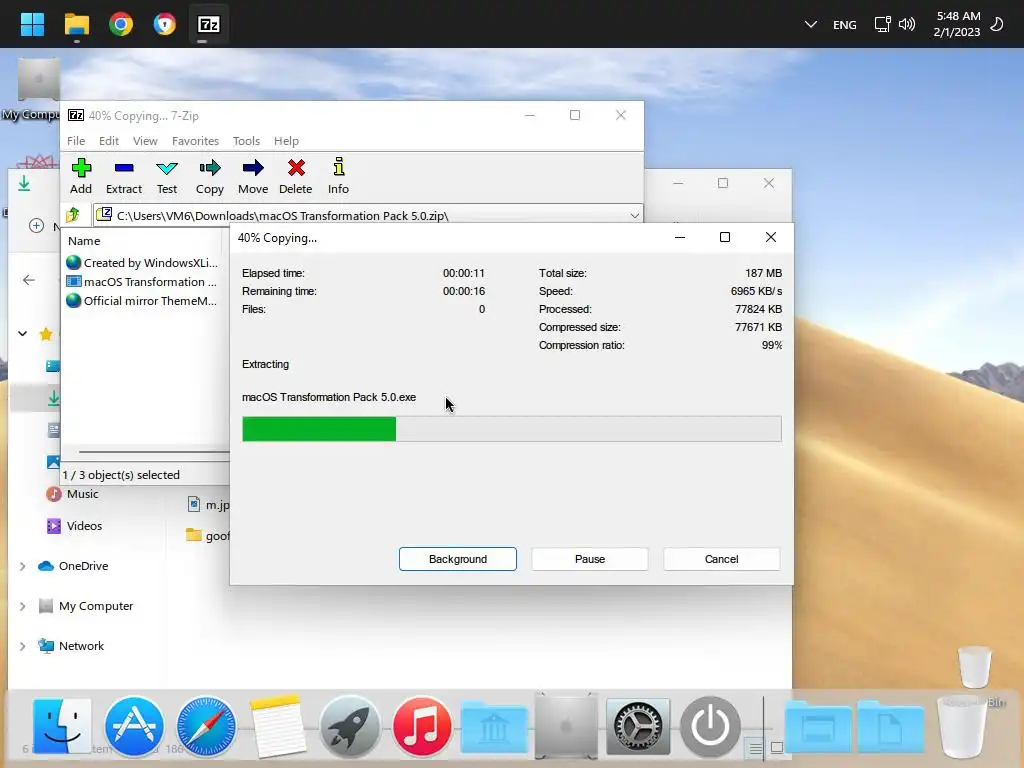Cancel the copying operation

(722, 559)
